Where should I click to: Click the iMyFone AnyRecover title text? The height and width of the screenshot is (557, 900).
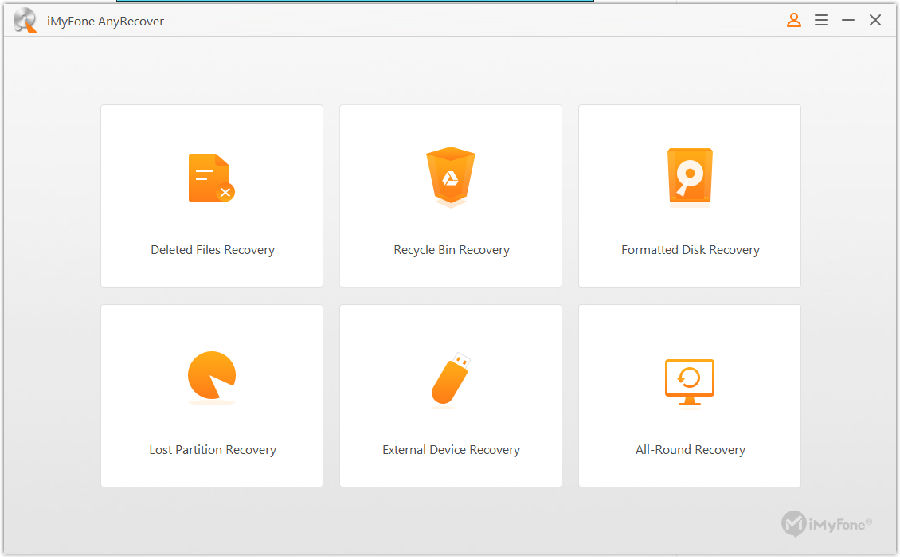[106, 21]
